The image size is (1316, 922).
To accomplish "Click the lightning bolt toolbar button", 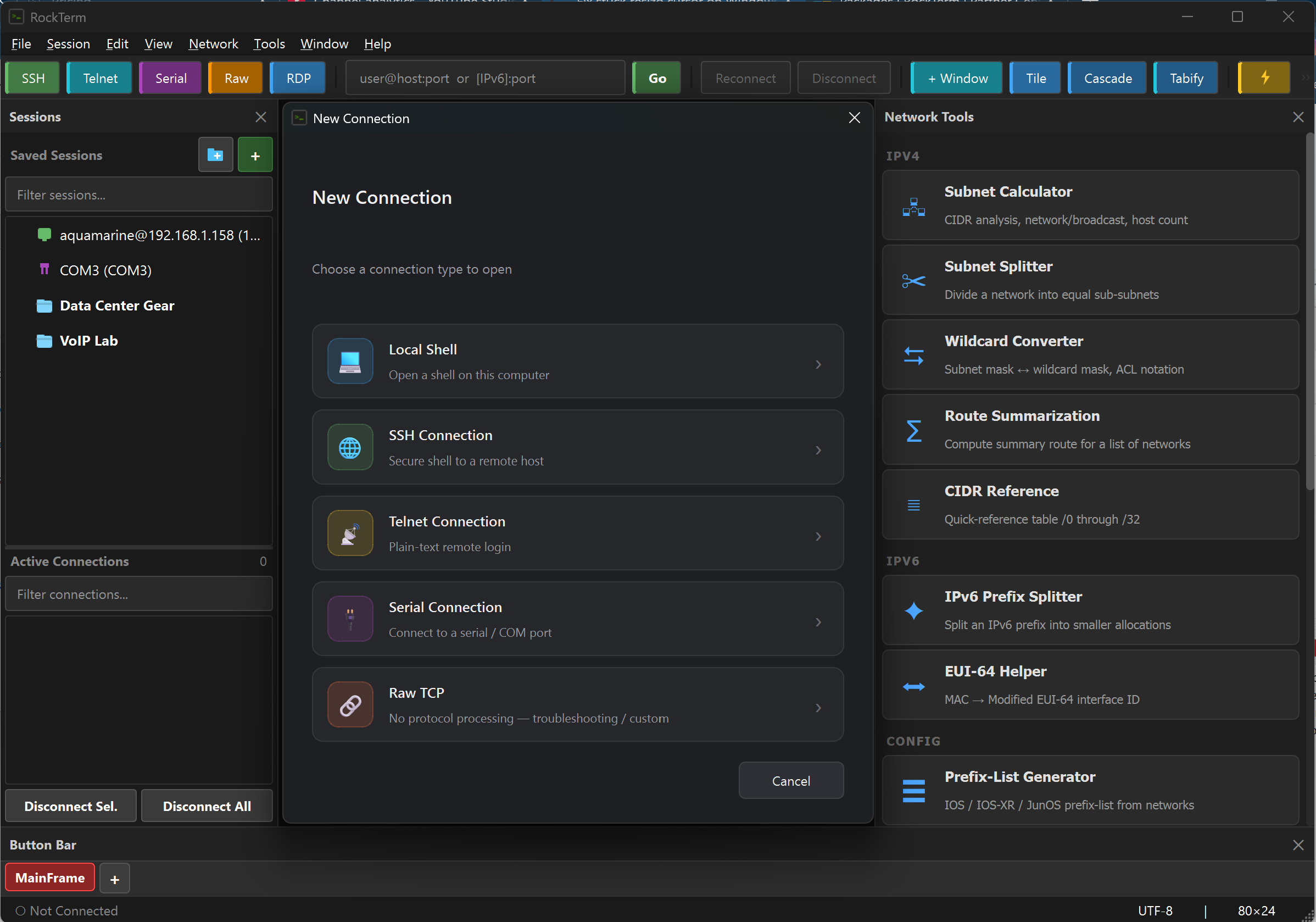I will [1264, 78].
